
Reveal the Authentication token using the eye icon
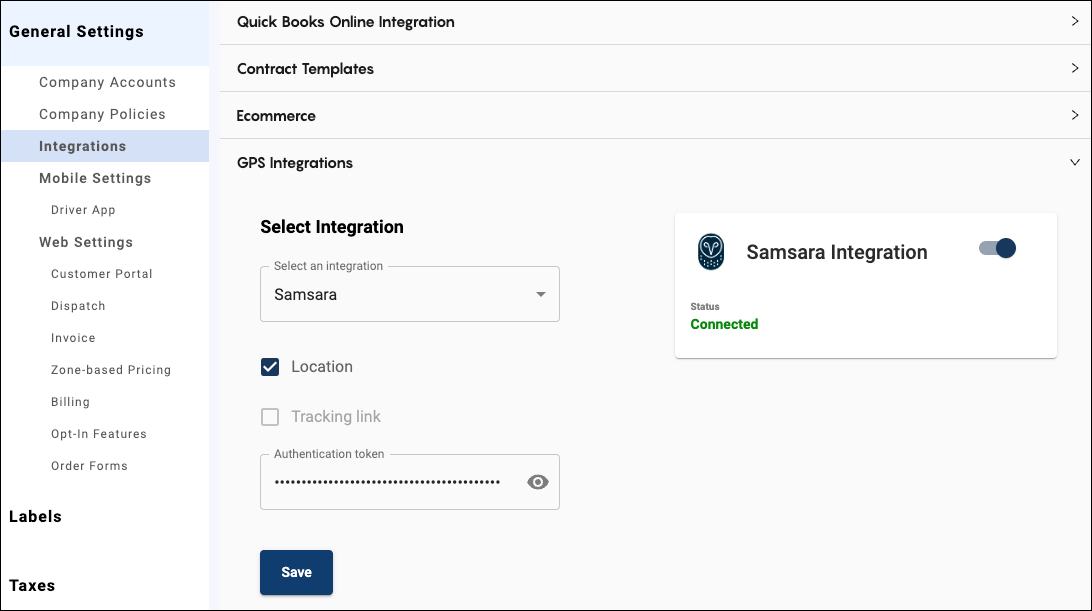pyautogui.click(x=537, y=481)
